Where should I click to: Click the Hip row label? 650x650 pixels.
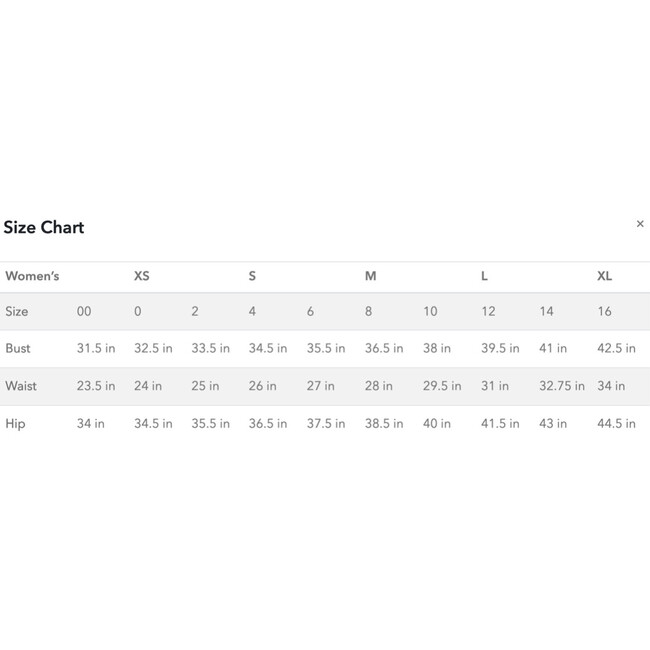(15, 424)
